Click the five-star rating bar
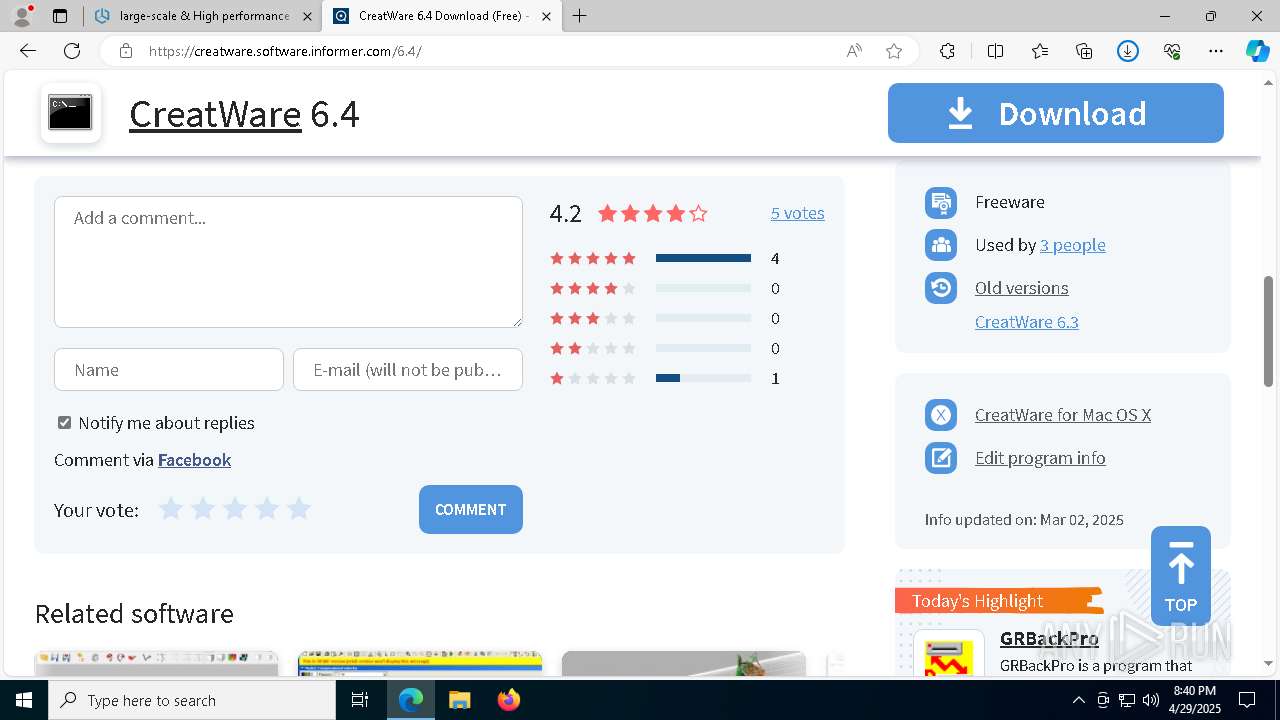 703,258
